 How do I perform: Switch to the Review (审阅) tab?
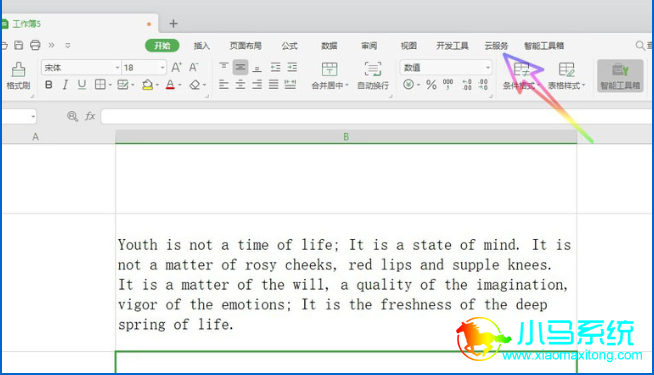[x=369, y=46]
